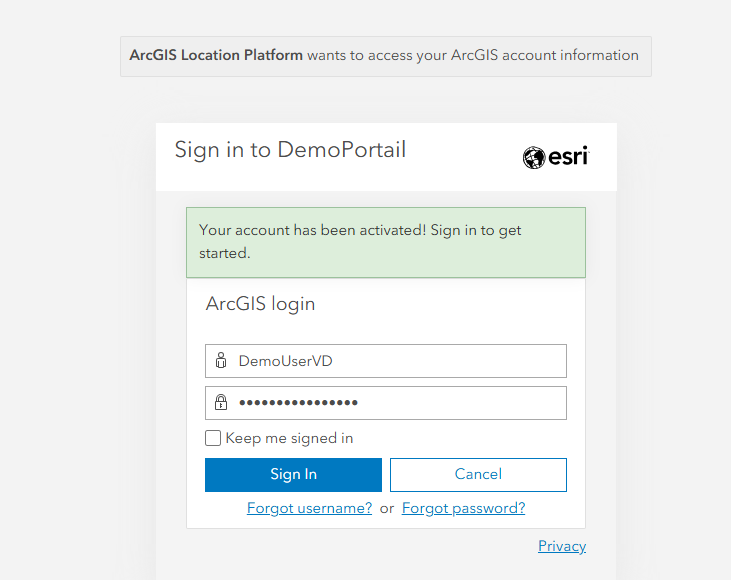Click the padlock icon in password field
Image resolution: width=731 pixels, height=580 pixels.
coord(221,403)
